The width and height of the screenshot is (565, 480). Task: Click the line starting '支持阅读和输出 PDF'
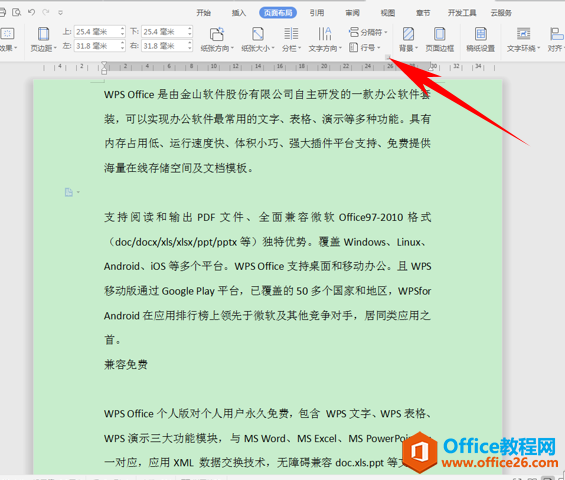(267, 217)
